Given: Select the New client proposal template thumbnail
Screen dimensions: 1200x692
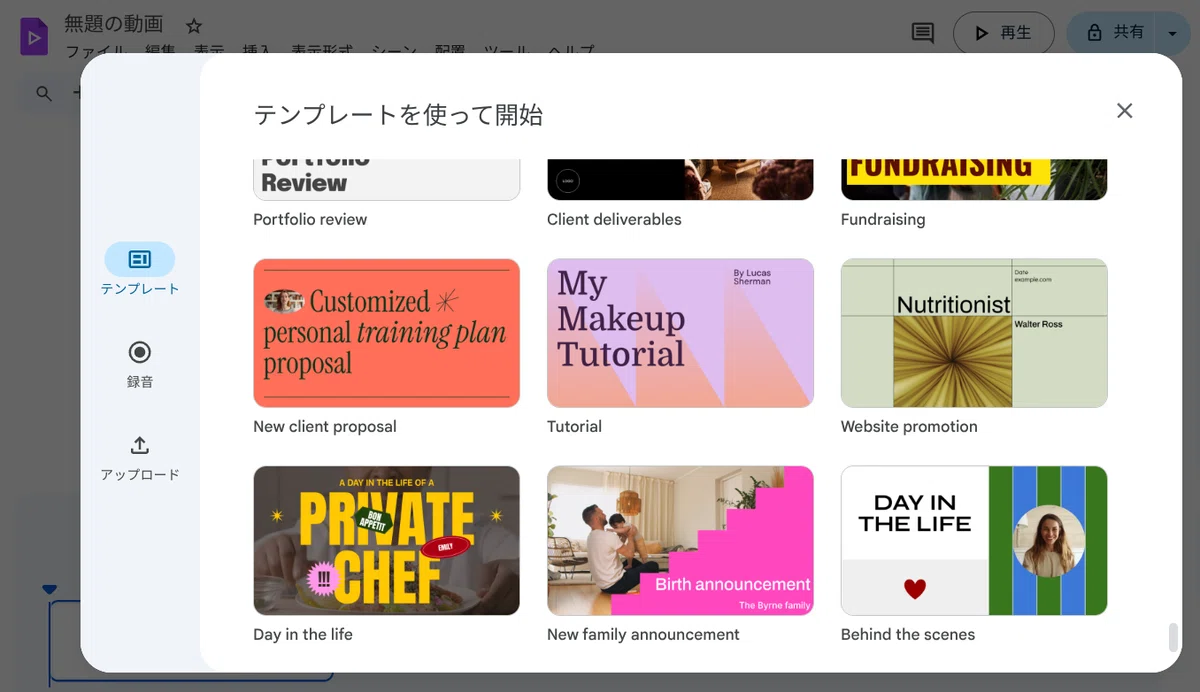Looking at the screenshot, I should [x=387, y=333].
